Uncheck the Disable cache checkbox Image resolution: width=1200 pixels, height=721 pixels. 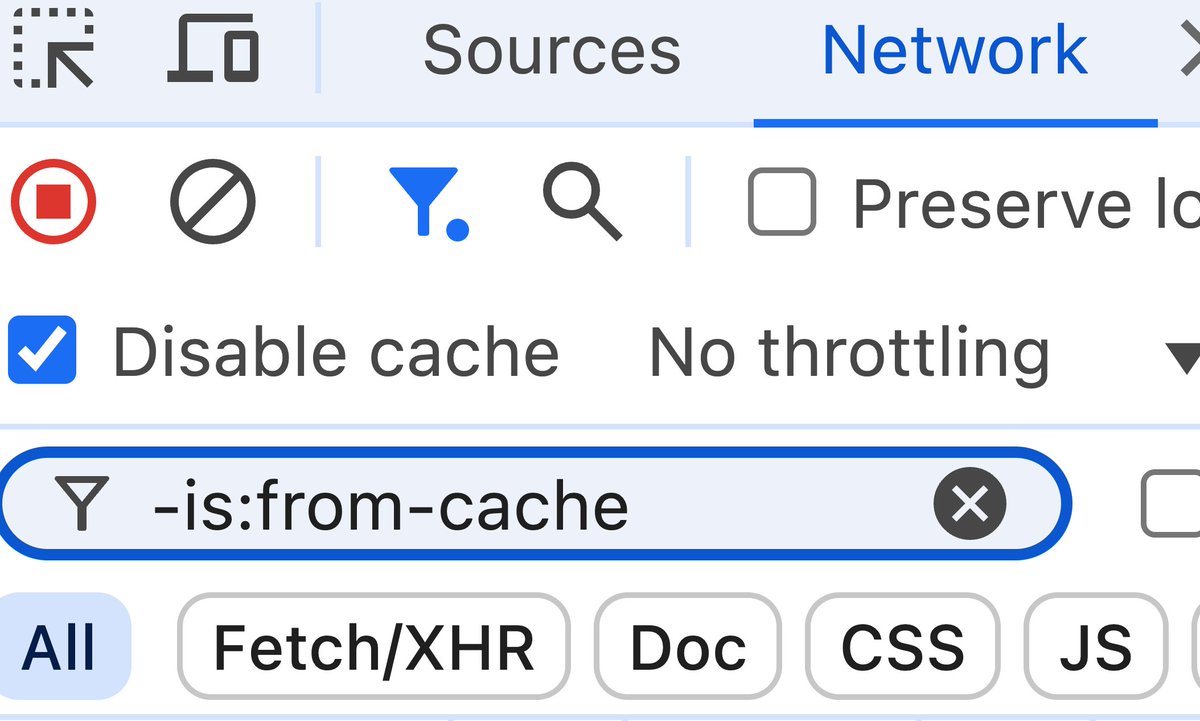click(x=42, y=350)
